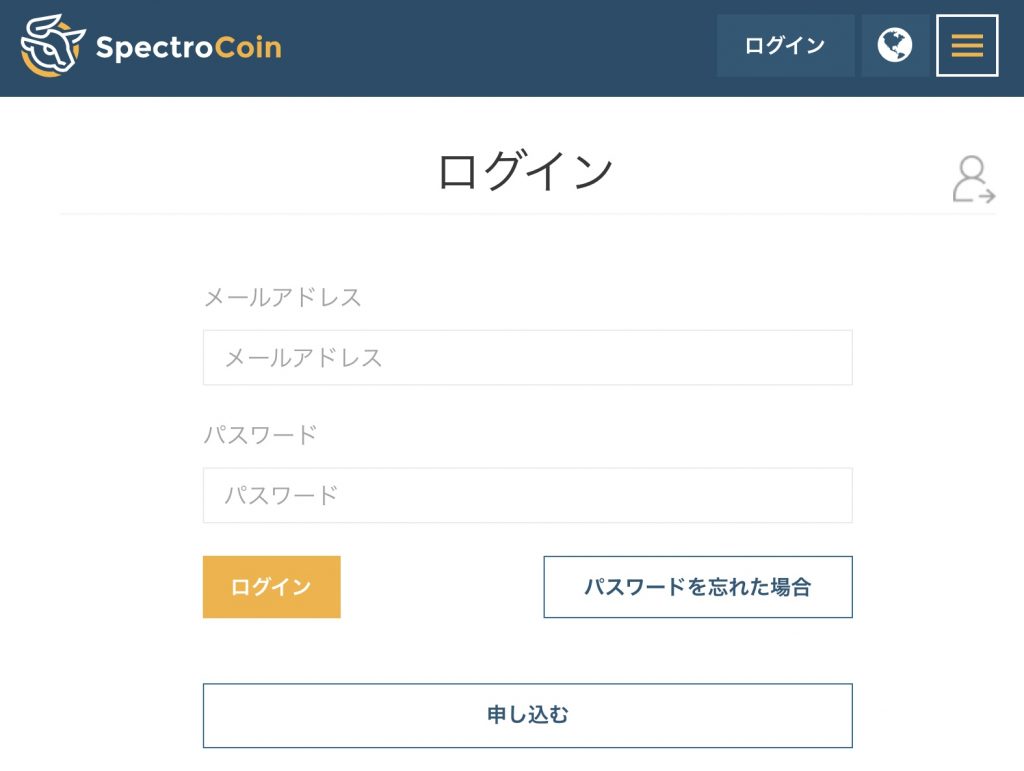Click the メールアドレス field label
Screen dimensions: 1024x771
(x=283, y=298)
